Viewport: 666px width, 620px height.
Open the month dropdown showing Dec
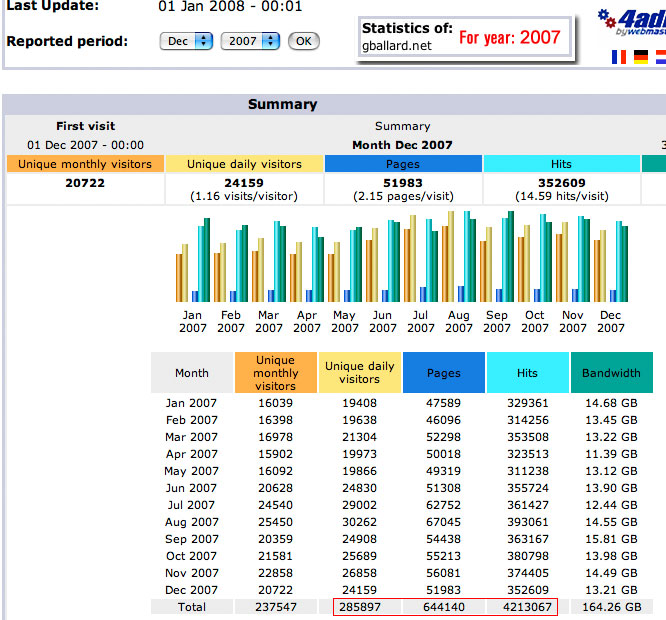click(186, 41)
